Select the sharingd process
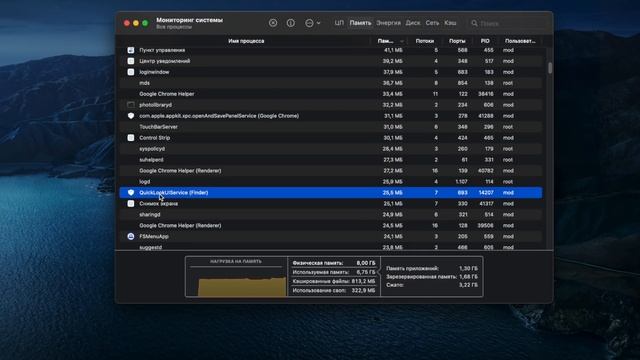The width and height of the screenshot is (640, 360). [x=331, y=215]
